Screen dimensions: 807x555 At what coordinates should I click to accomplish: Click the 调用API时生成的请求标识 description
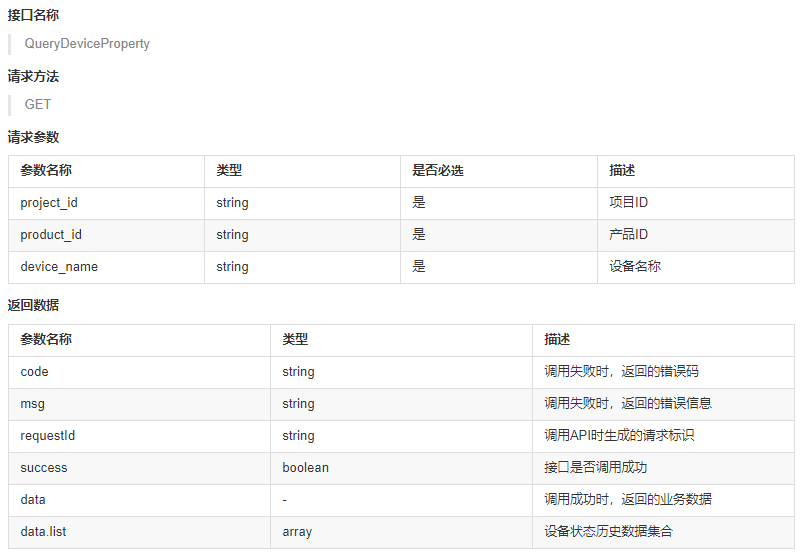point(619,436)
